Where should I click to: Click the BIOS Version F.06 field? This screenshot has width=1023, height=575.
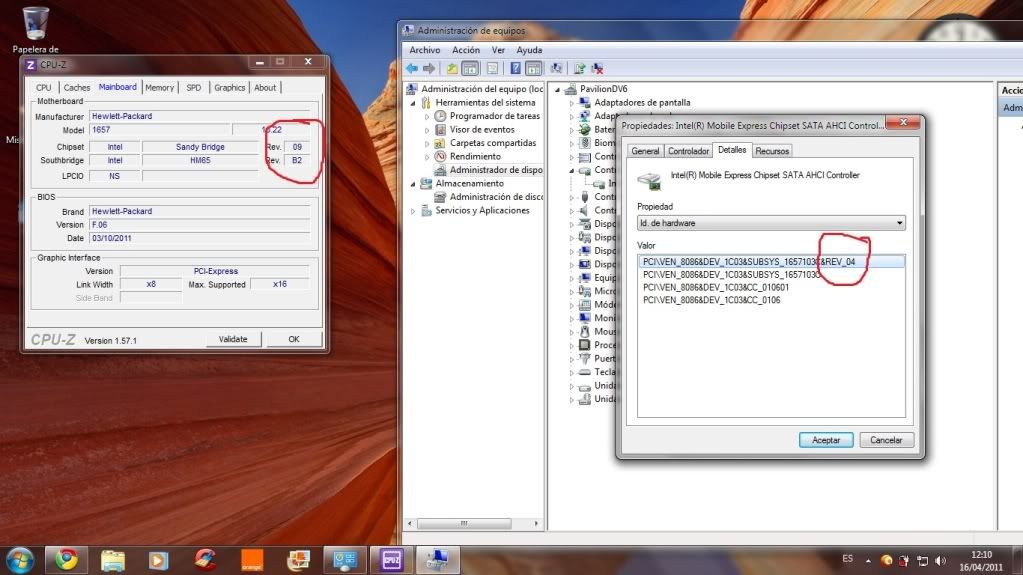pos(200,225)
